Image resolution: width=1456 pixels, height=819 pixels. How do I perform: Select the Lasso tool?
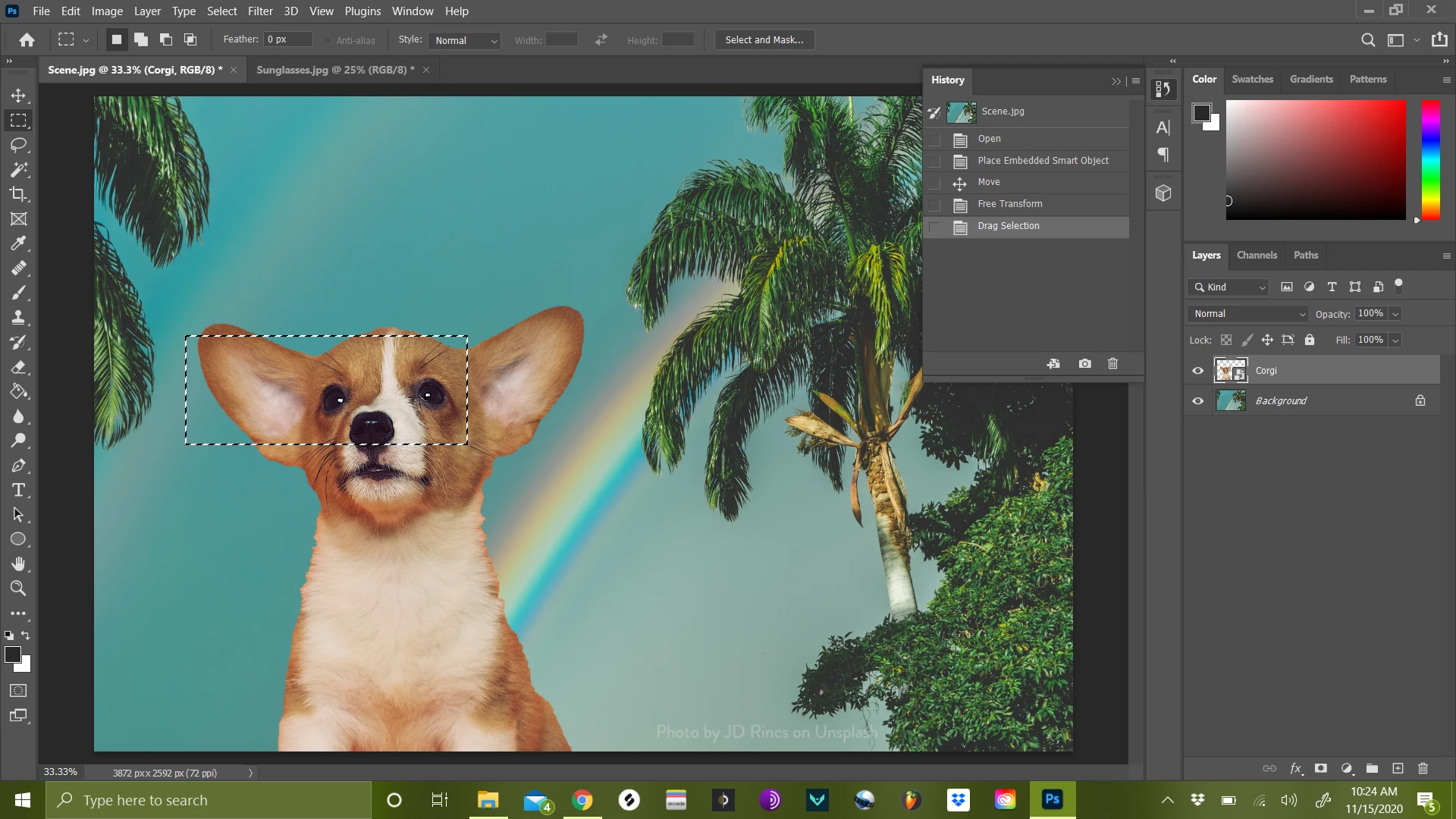pyautogui.click(x=18, y=145)
